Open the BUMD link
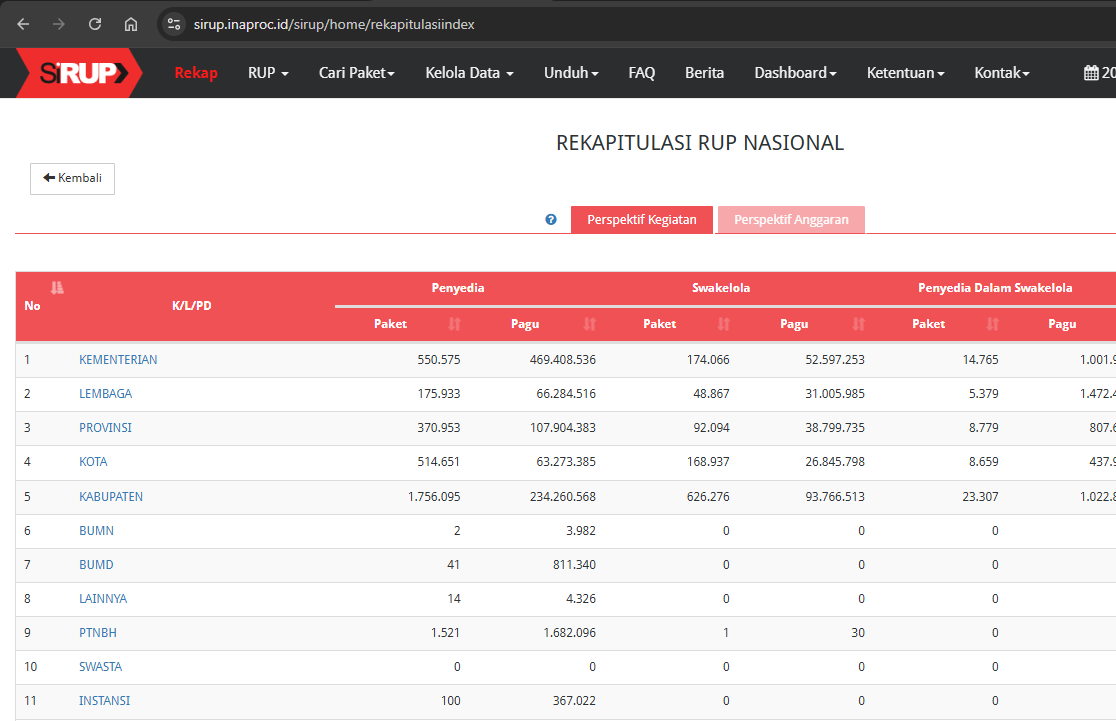 click(96, 564)
